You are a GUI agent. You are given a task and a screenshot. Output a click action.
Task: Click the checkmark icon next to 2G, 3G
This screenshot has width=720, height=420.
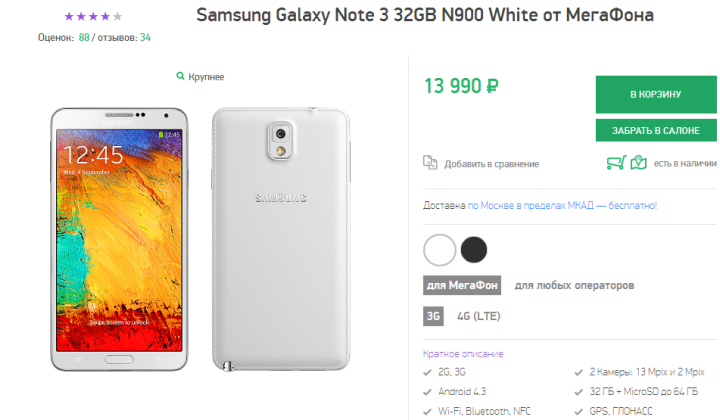point(428,372)
